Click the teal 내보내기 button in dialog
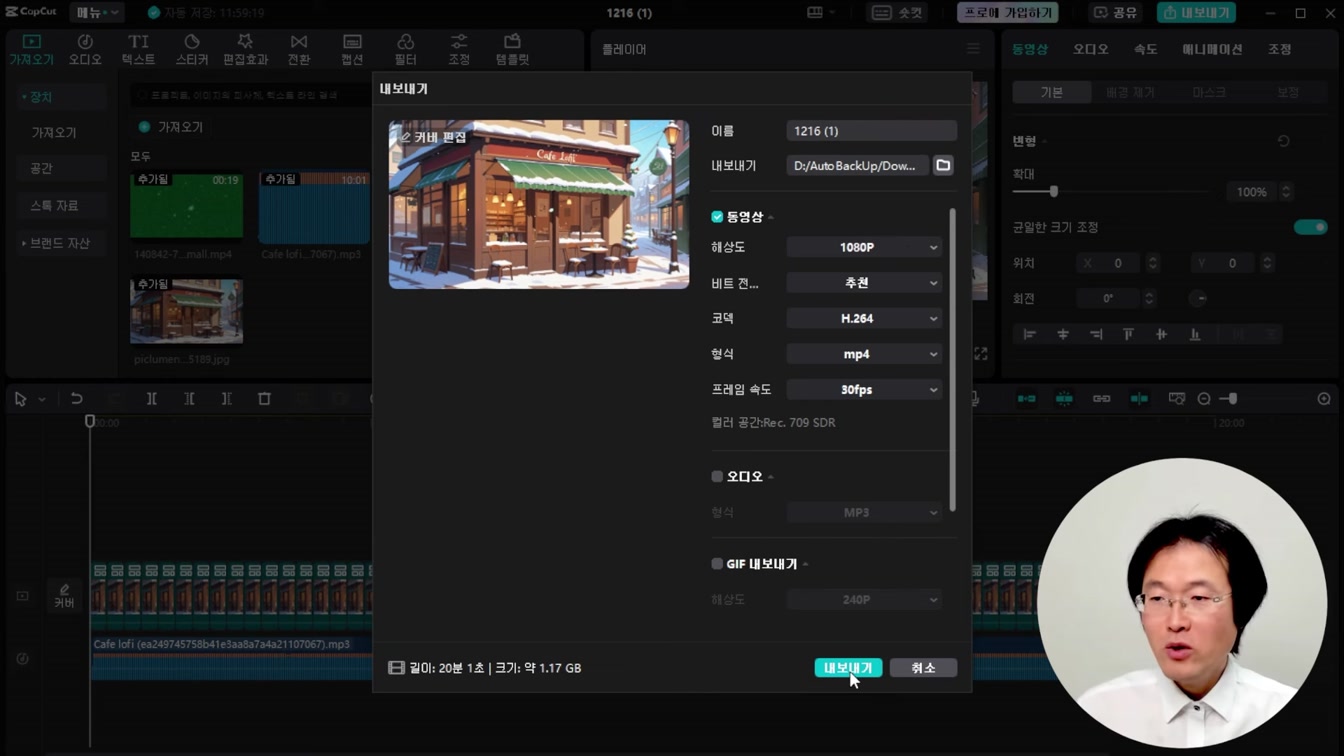Screen dimensions: 1344x756 pos(848,667)
